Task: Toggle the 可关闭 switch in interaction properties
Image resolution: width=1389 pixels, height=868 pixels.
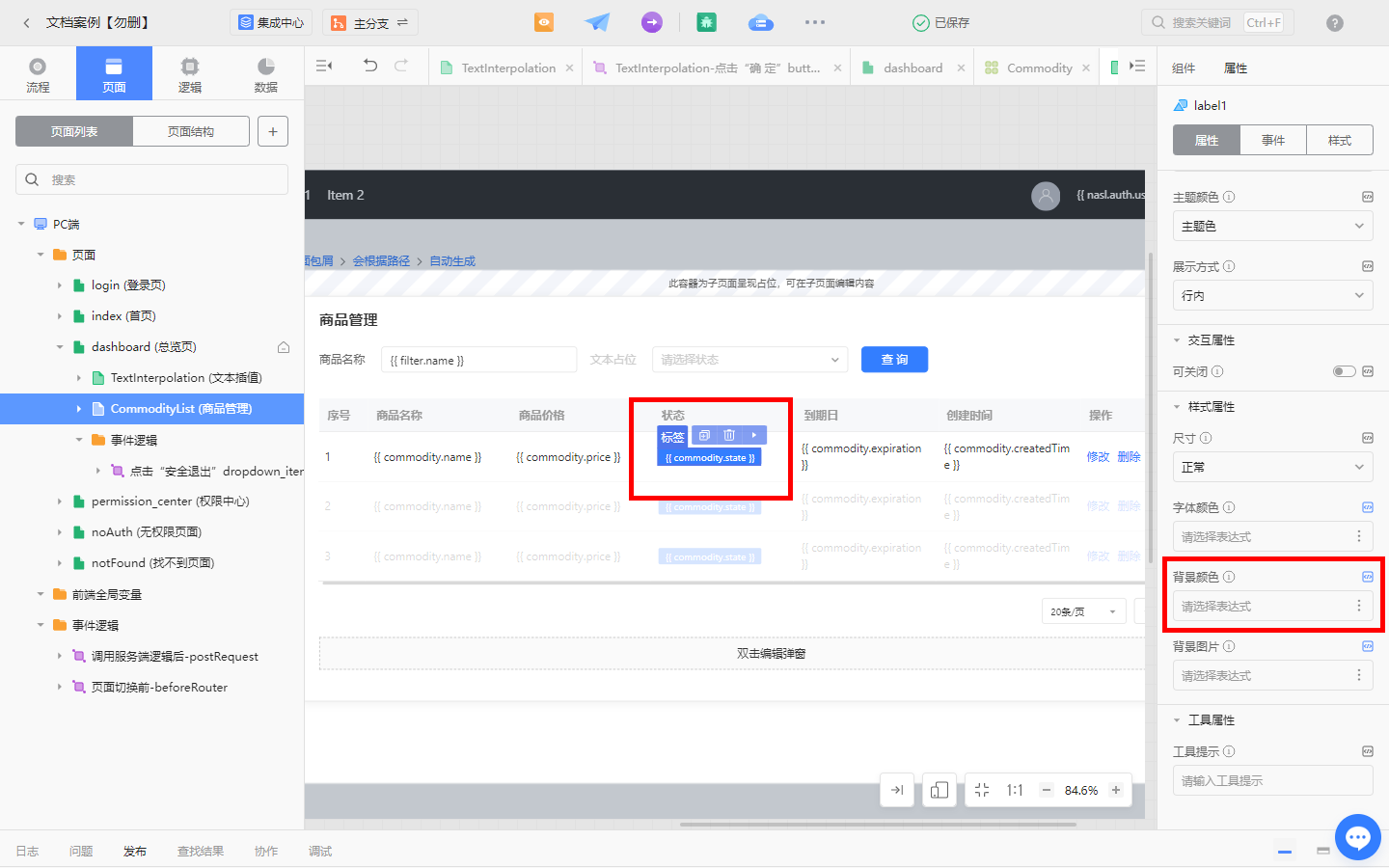Action: click(x=1344, y=371)
